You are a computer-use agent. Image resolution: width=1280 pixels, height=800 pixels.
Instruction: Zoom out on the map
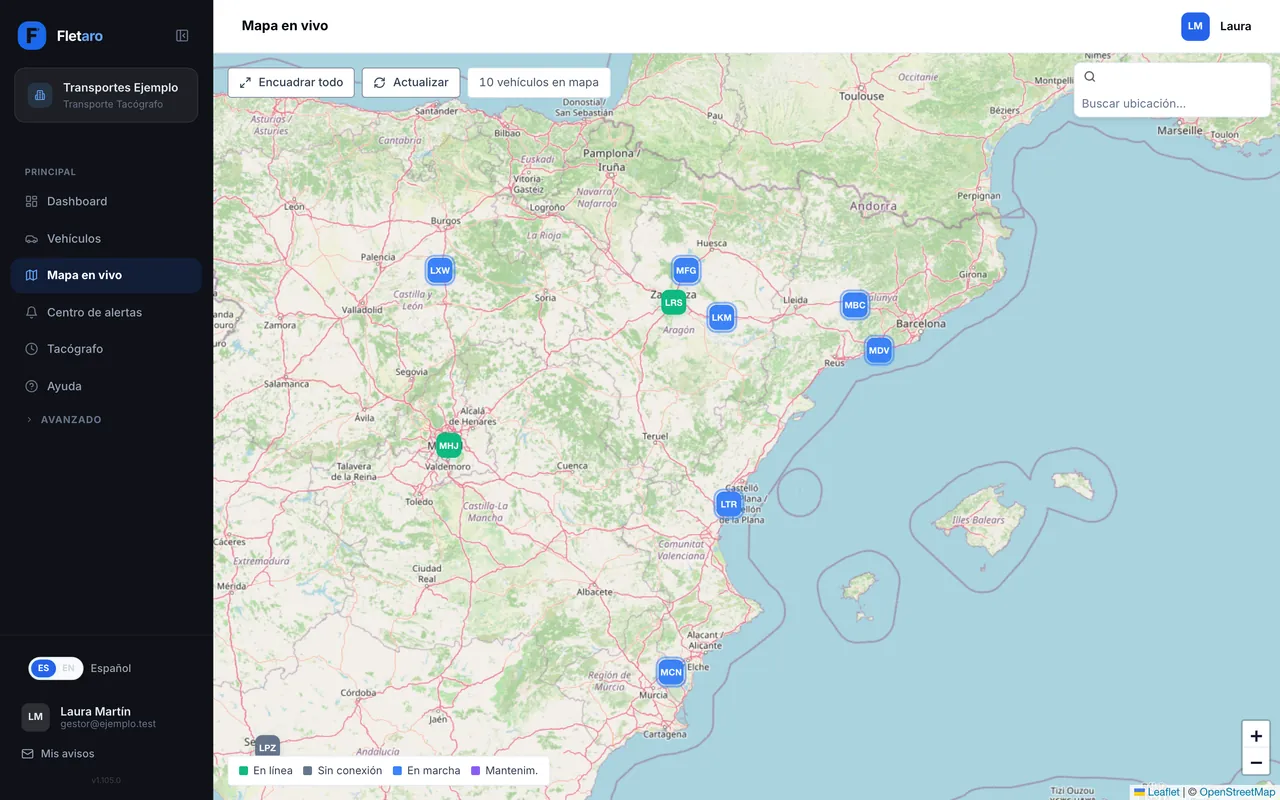point(1256,763)
